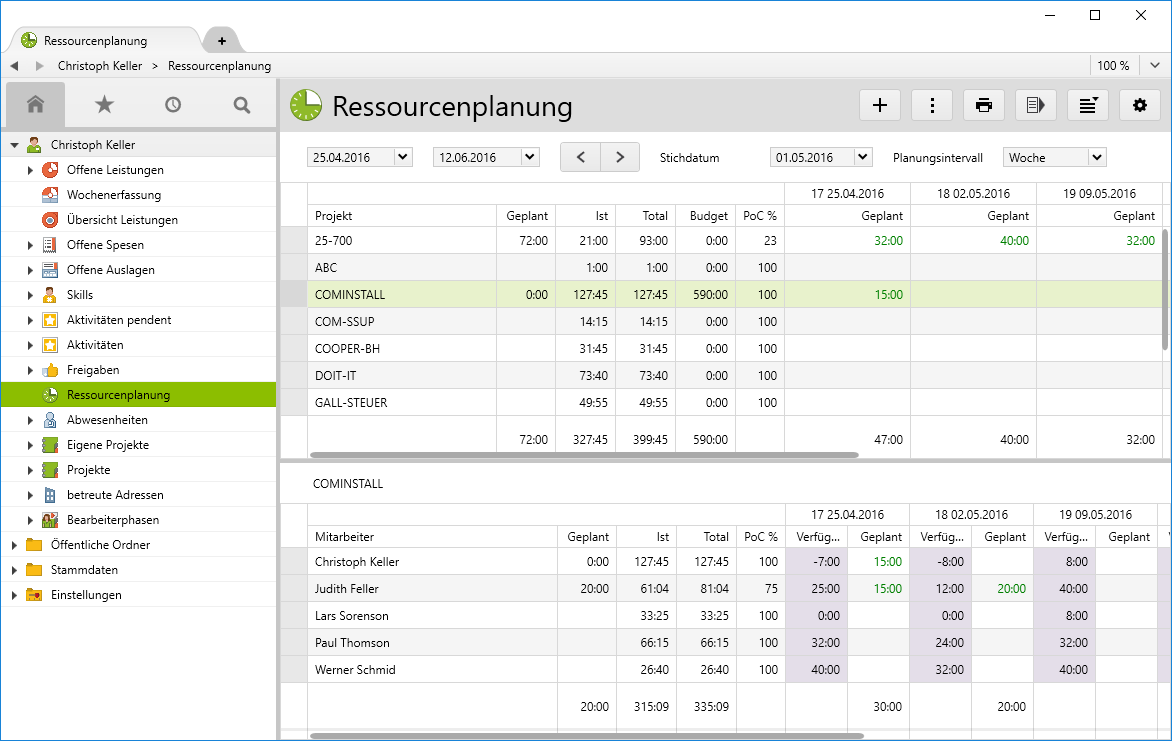Open the search magnifier tab
Screen dimensions: 1172x741
coord(241,104)
